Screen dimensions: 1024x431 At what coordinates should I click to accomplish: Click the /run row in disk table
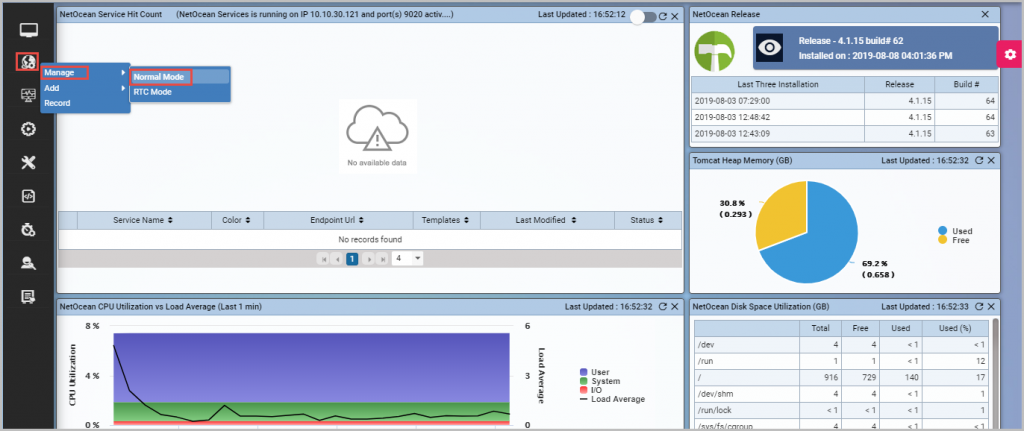click(x=841, y=361)
